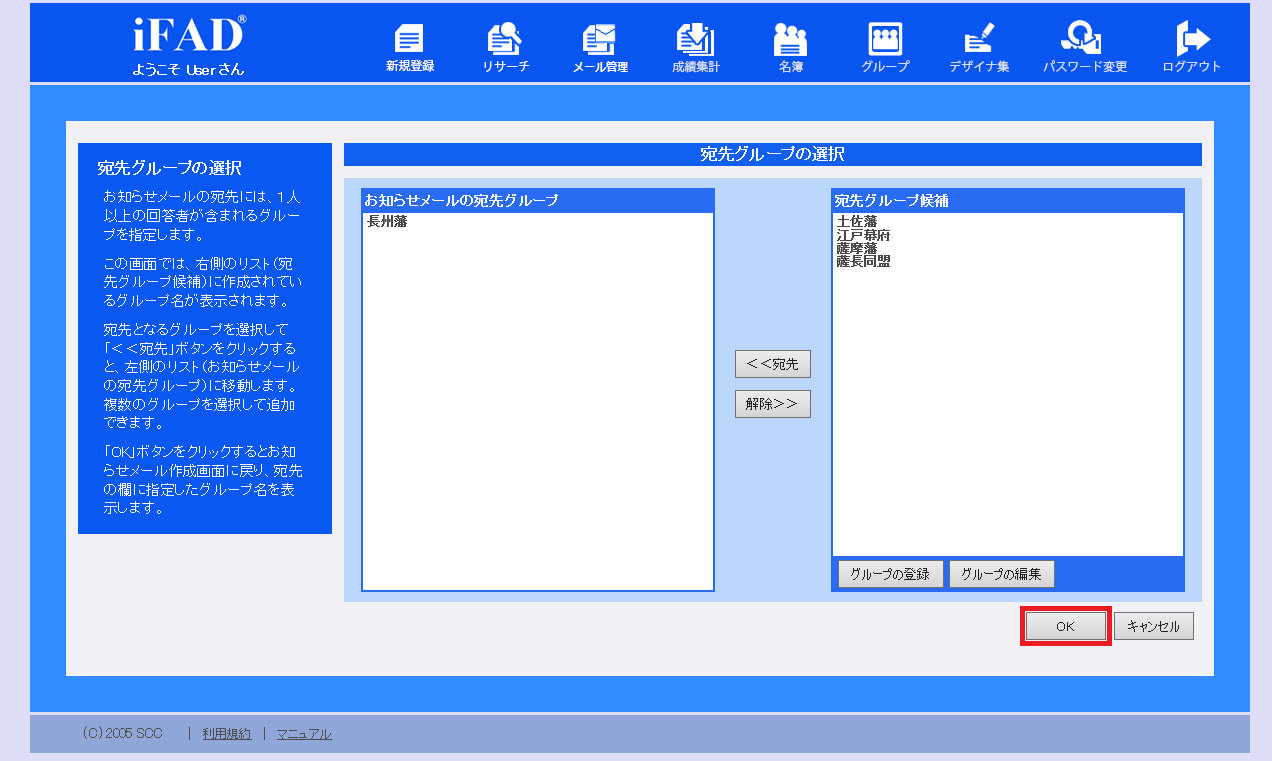The height and width of the screenshot is (761, 1272).
Task: Open the メール管理 icon
Action: point(600,48)
